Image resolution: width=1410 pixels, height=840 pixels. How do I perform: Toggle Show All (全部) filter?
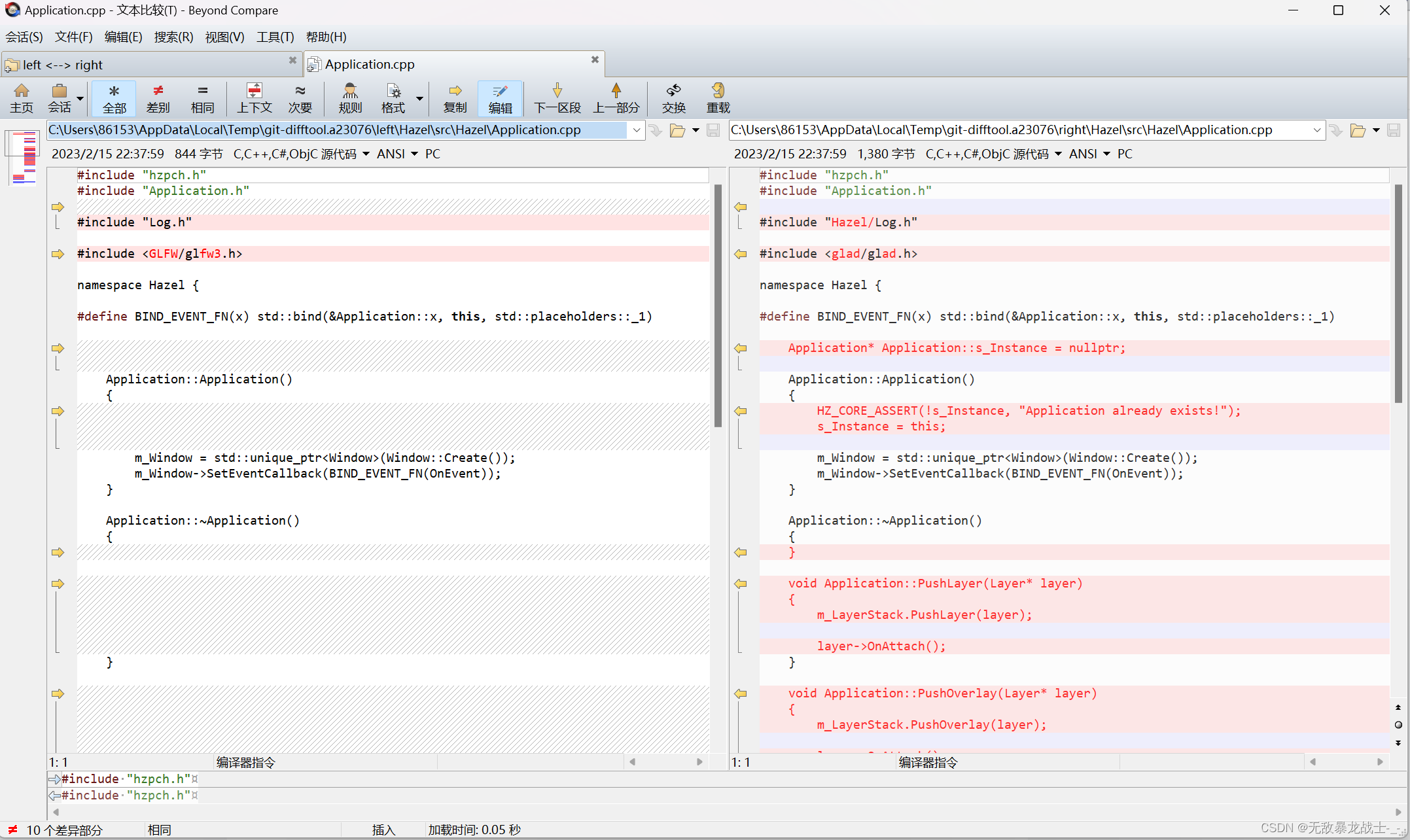point(114,98)
